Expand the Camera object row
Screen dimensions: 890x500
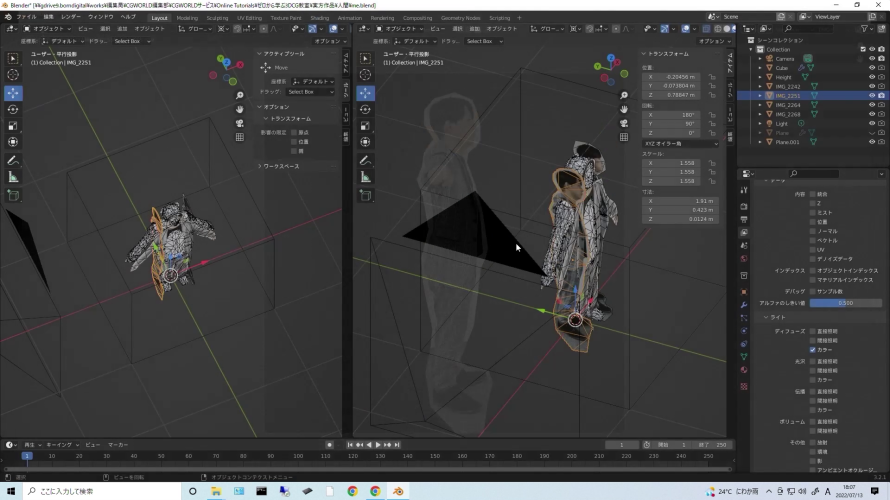coord(760,58)
